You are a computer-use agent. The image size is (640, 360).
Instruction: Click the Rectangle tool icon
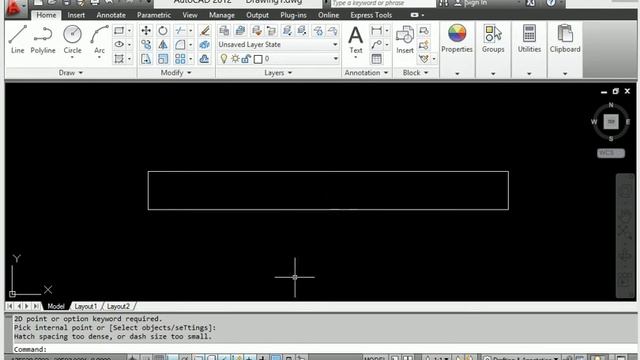[119, 31]
